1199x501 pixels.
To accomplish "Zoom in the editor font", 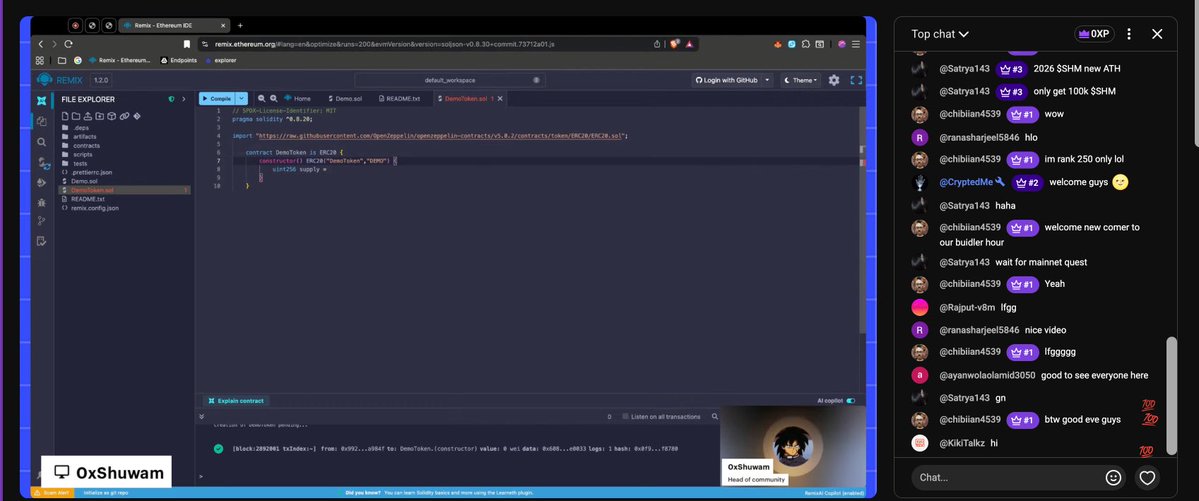I will (x=273, y=99).
